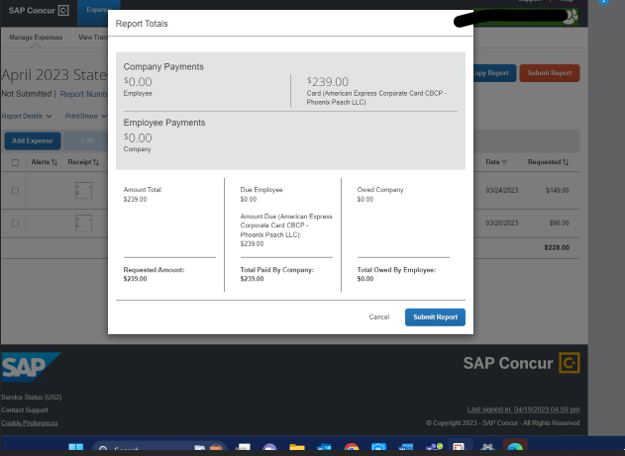The width and height of the screenshot is (625, 456).
Task: Cancel the Report Totals dialog
Action: tap(379, 317)
